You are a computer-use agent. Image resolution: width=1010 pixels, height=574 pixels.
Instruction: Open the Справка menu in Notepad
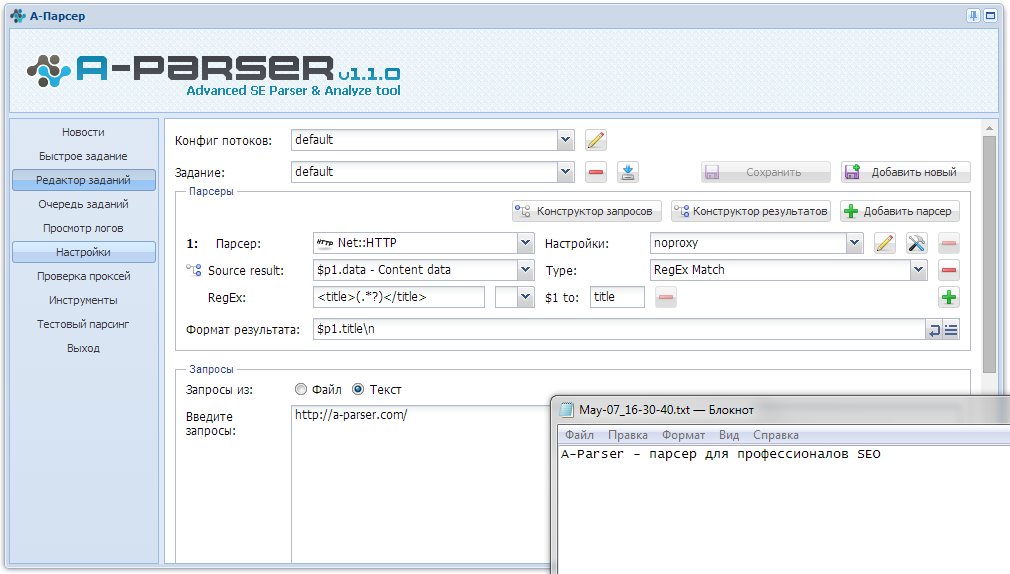pos(776,435)
